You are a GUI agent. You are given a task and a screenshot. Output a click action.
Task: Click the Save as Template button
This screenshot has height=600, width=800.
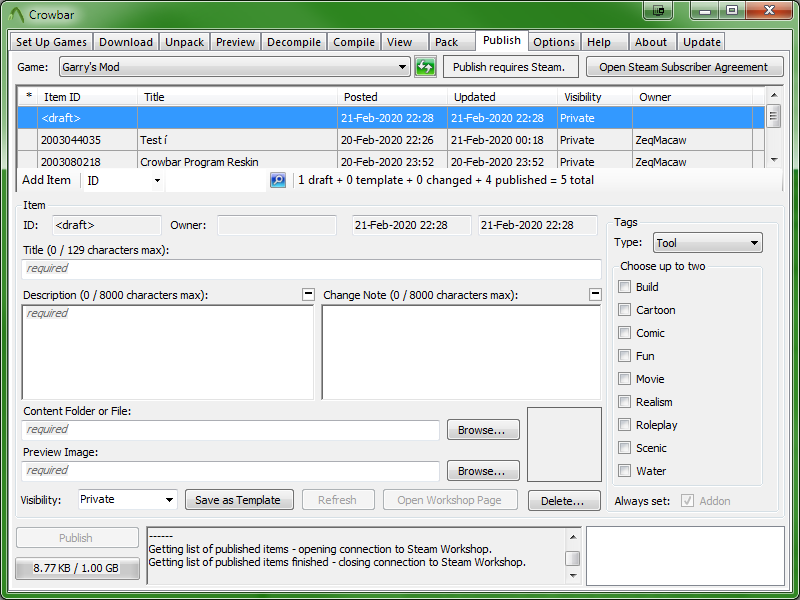click(x=239, y=500)
